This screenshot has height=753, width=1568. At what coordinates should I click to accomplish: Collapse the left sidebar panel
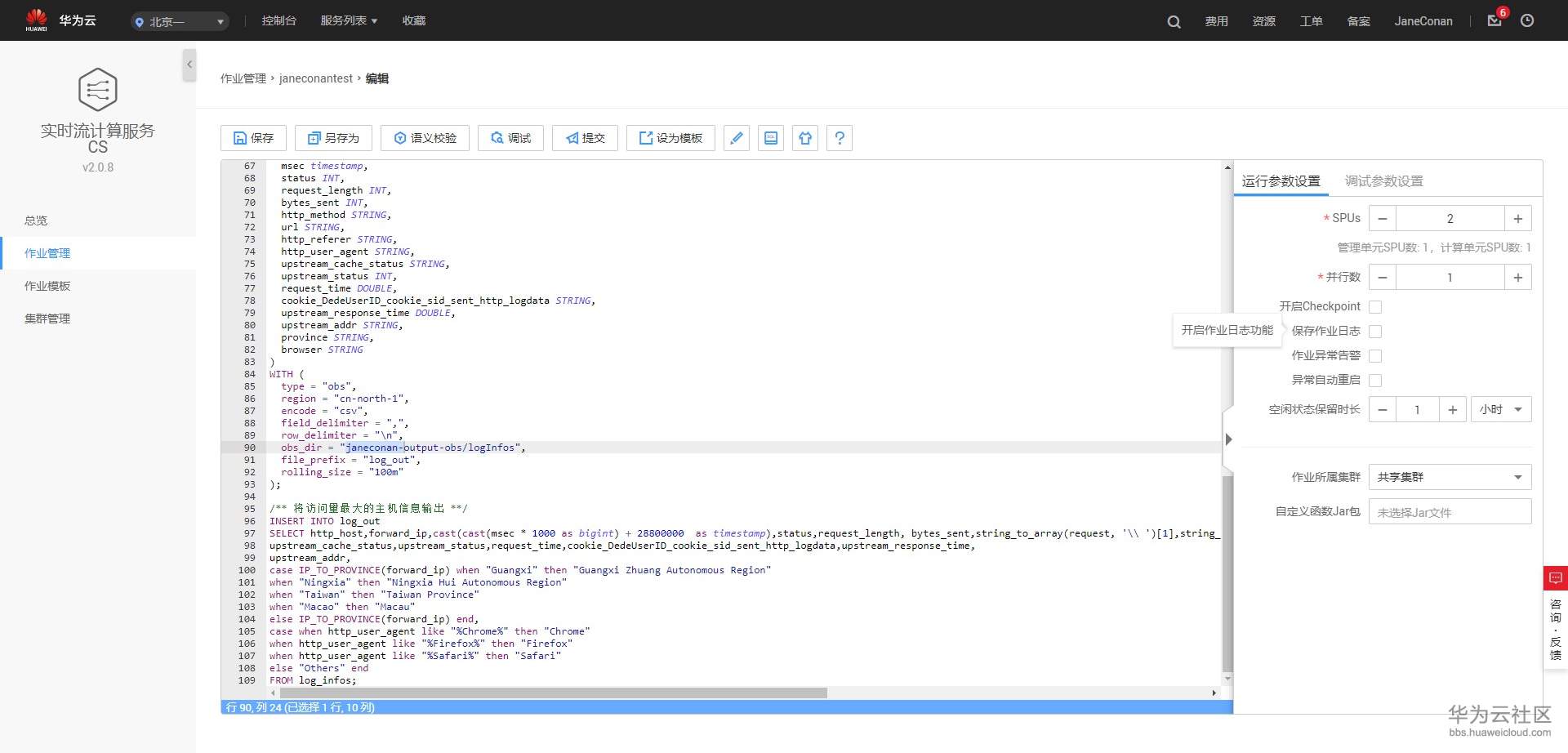pyautogui.click(x=189, y=65)
